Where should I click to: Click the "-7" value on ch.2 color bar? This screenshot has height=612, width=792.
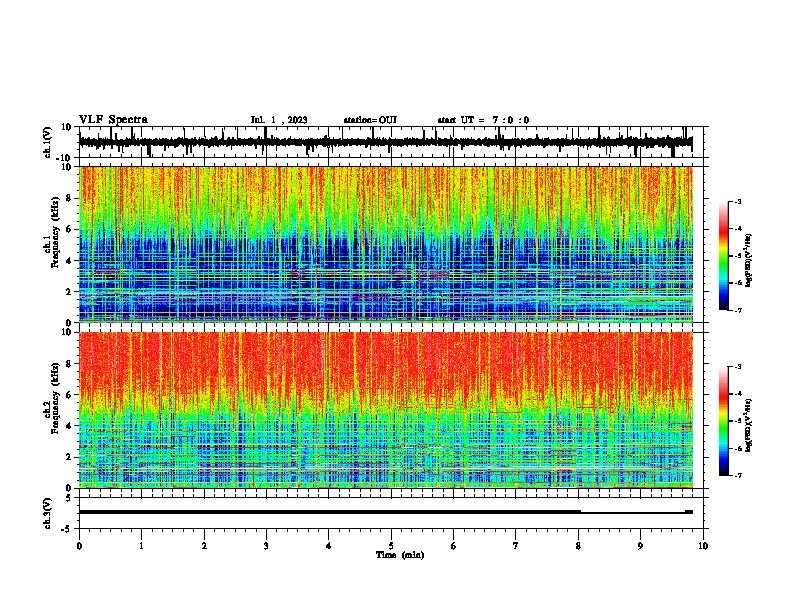tap(738, 475)
